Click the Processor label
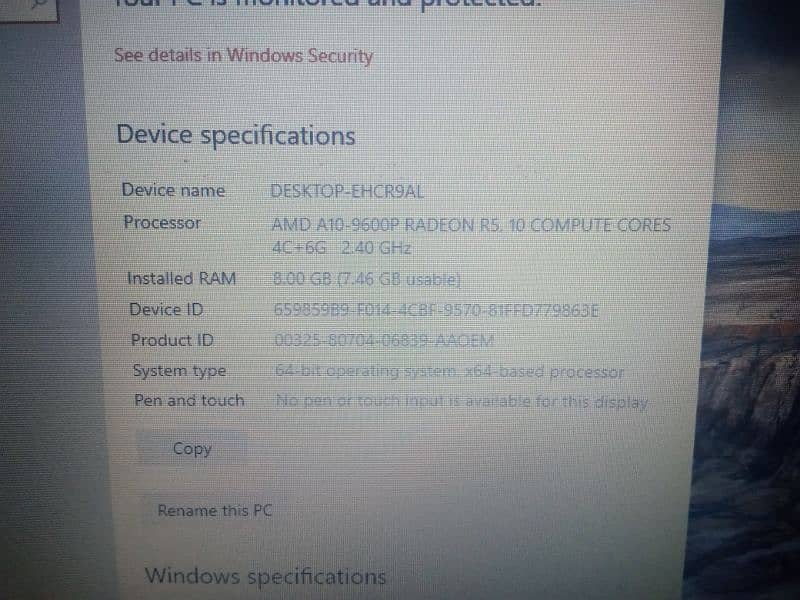 162,223
